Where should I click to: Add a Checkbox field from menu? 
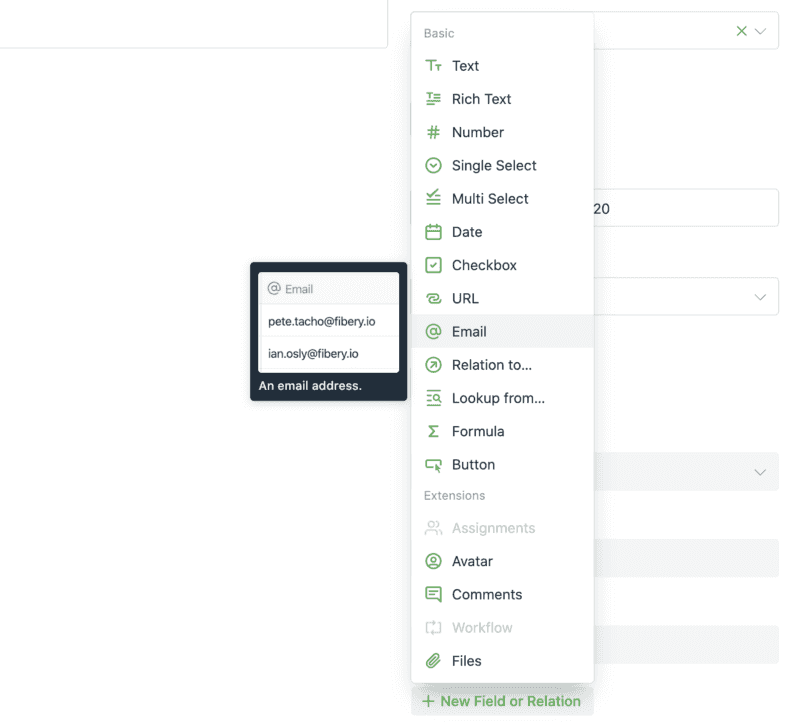tap(484, 265)
